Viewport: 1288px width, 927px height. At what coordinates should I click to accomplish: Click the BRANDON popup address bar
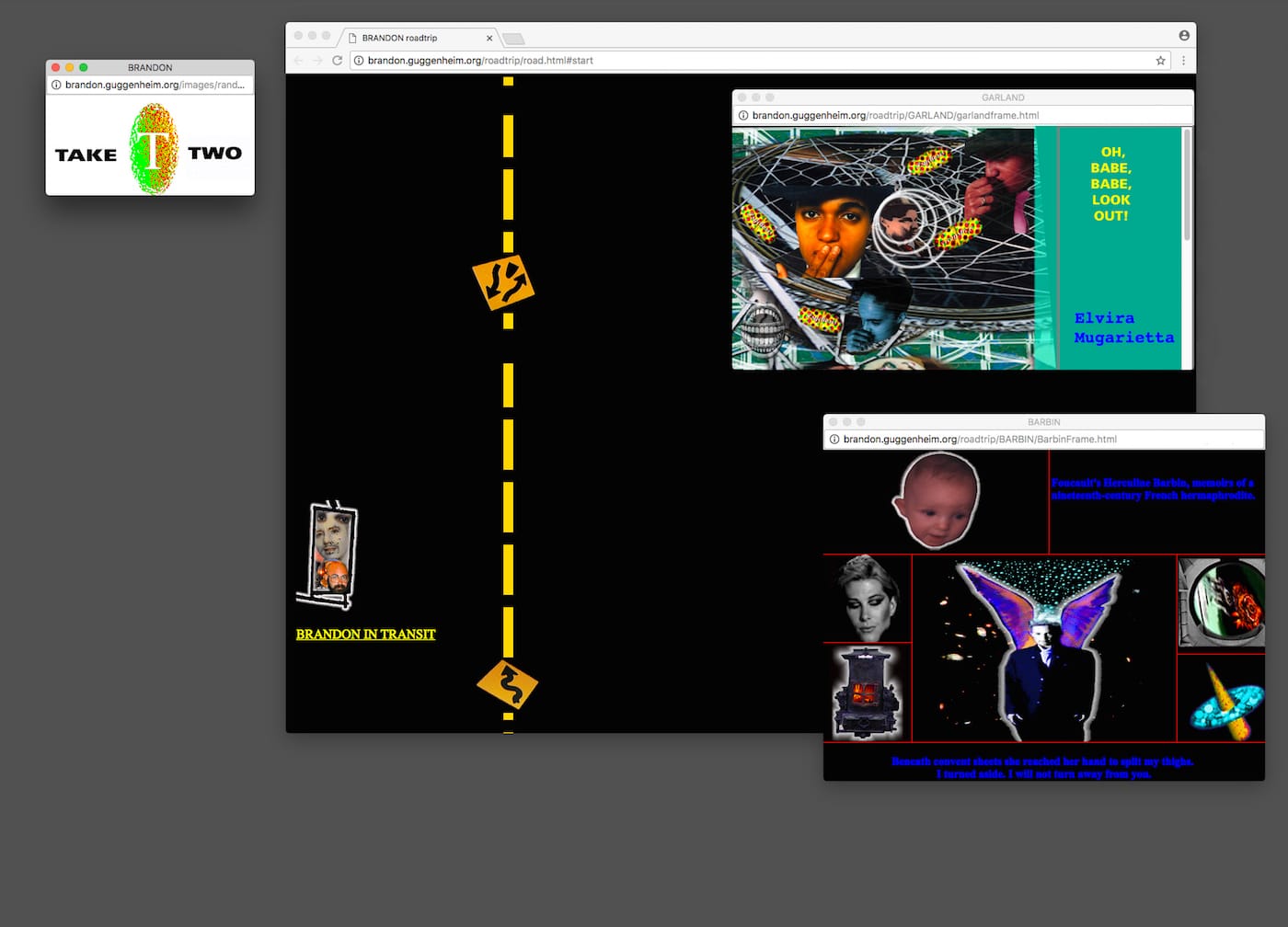[150, 85]
